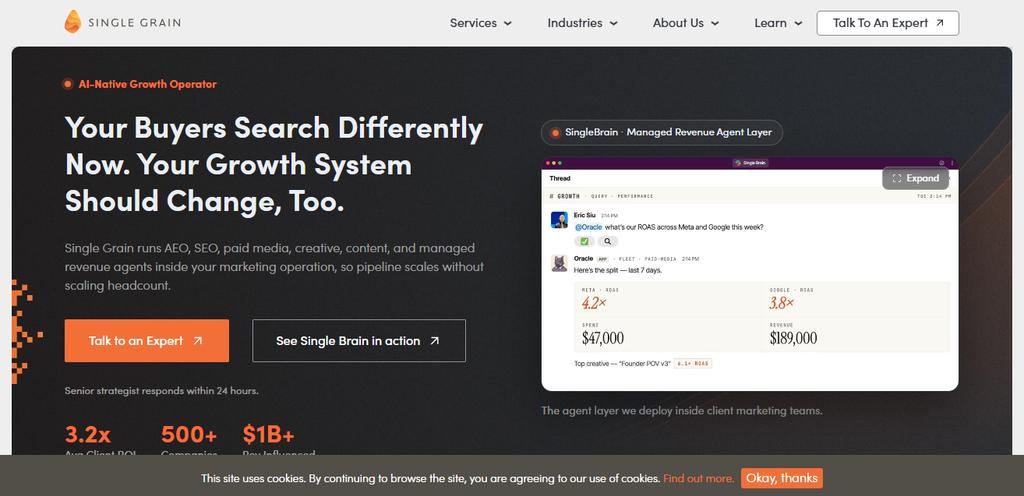1024x496 pixels.
Task: Click Senior strategist responds within 24 hours text
Action: click(161, 391)
